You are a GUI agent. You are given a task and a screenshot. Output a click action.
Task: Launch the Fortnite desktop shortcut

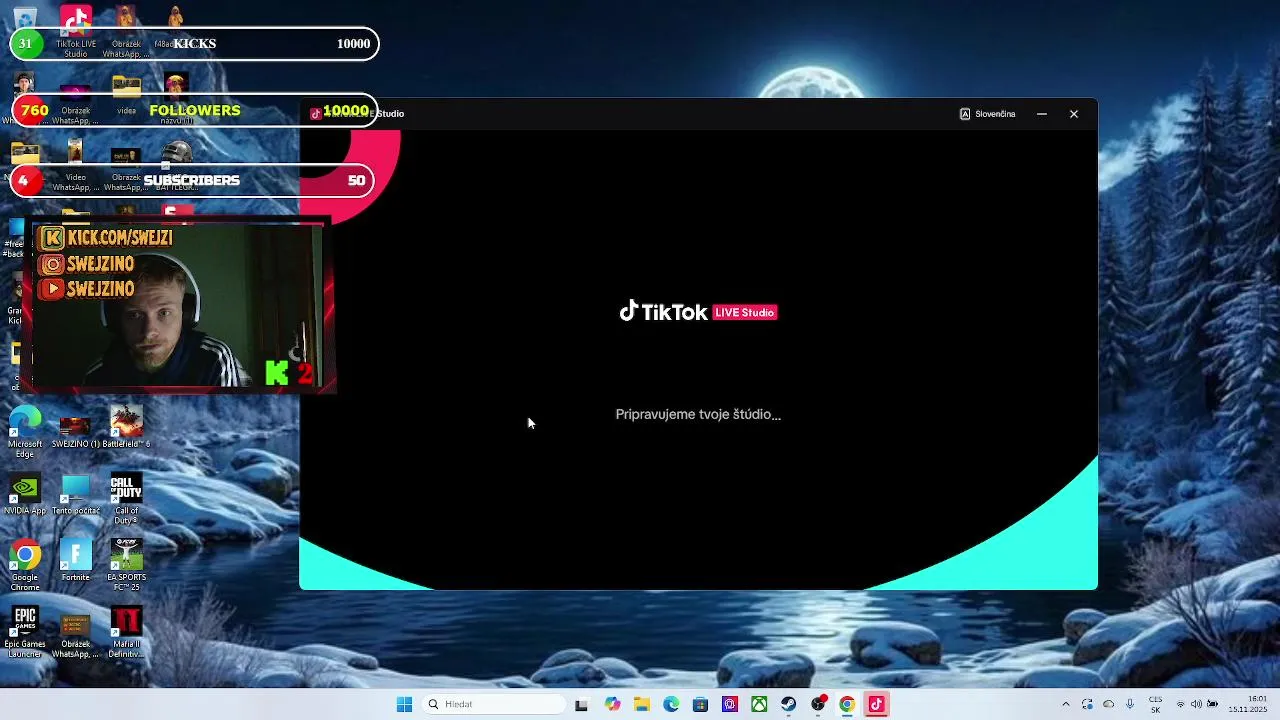[75, 560]
